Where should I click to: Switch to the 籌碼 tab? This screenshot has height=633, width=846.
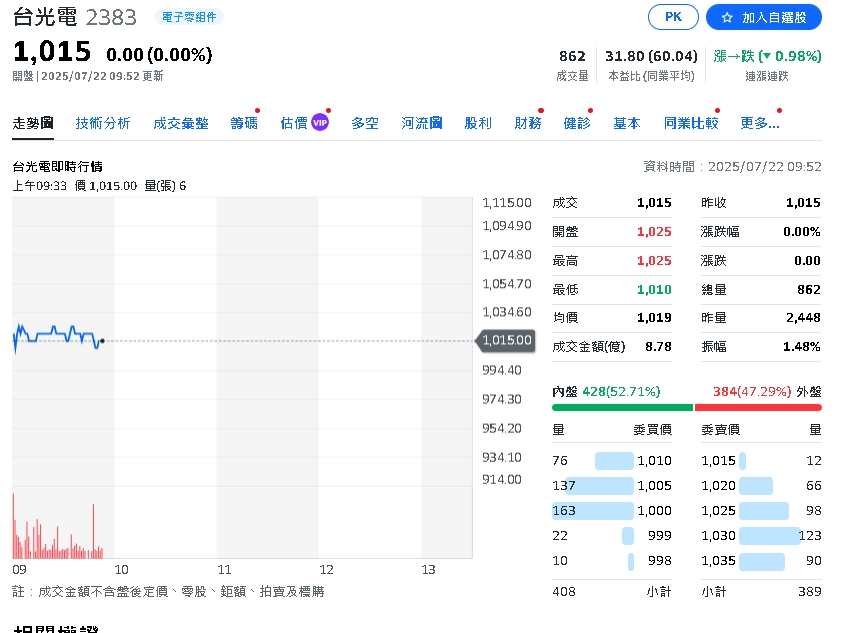point(243,122)
